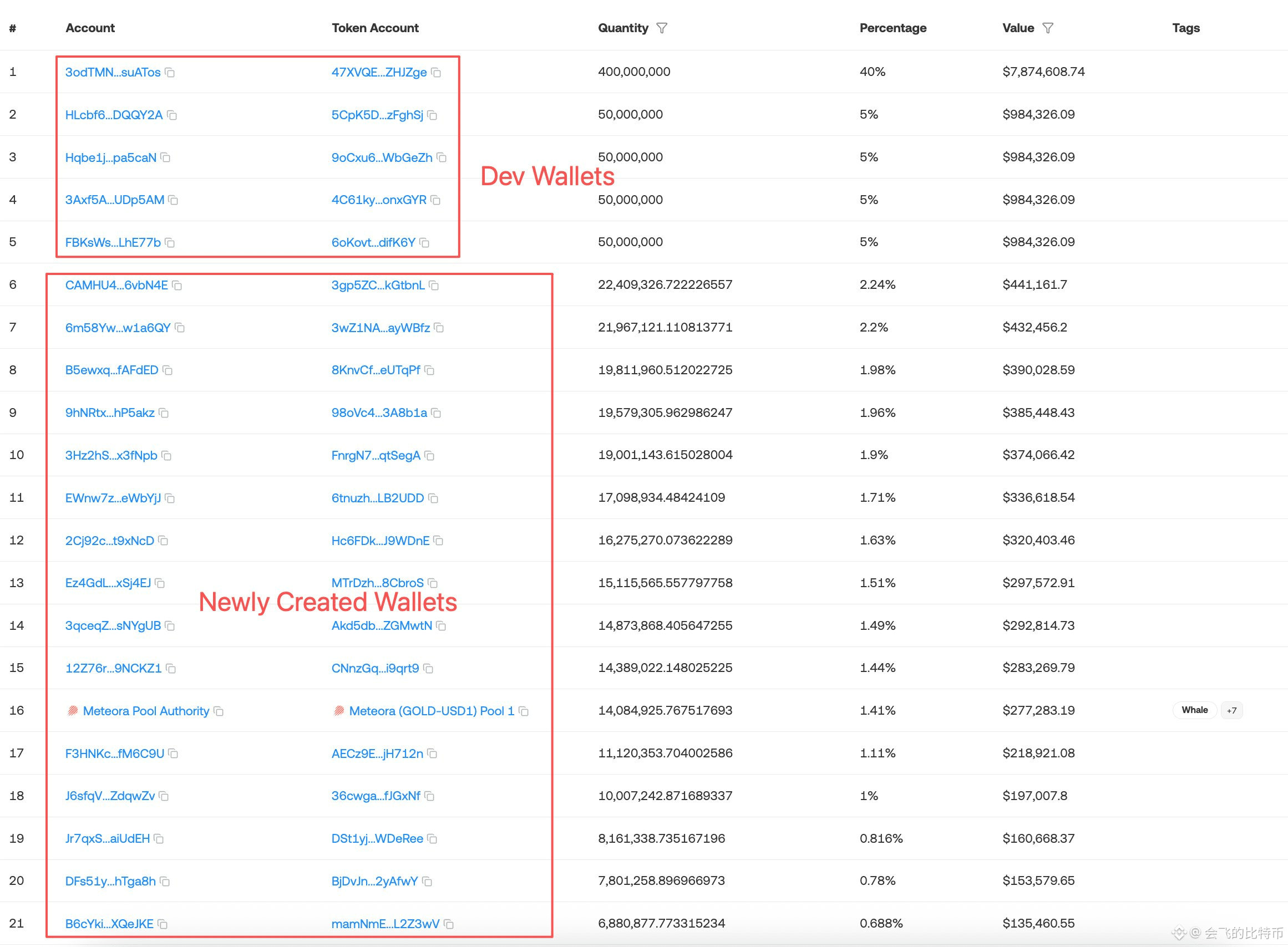Open Meteora (GOLD-USD1) Pool 1 link
This screenshot has height=947, width=1288.
coord(432,711)
